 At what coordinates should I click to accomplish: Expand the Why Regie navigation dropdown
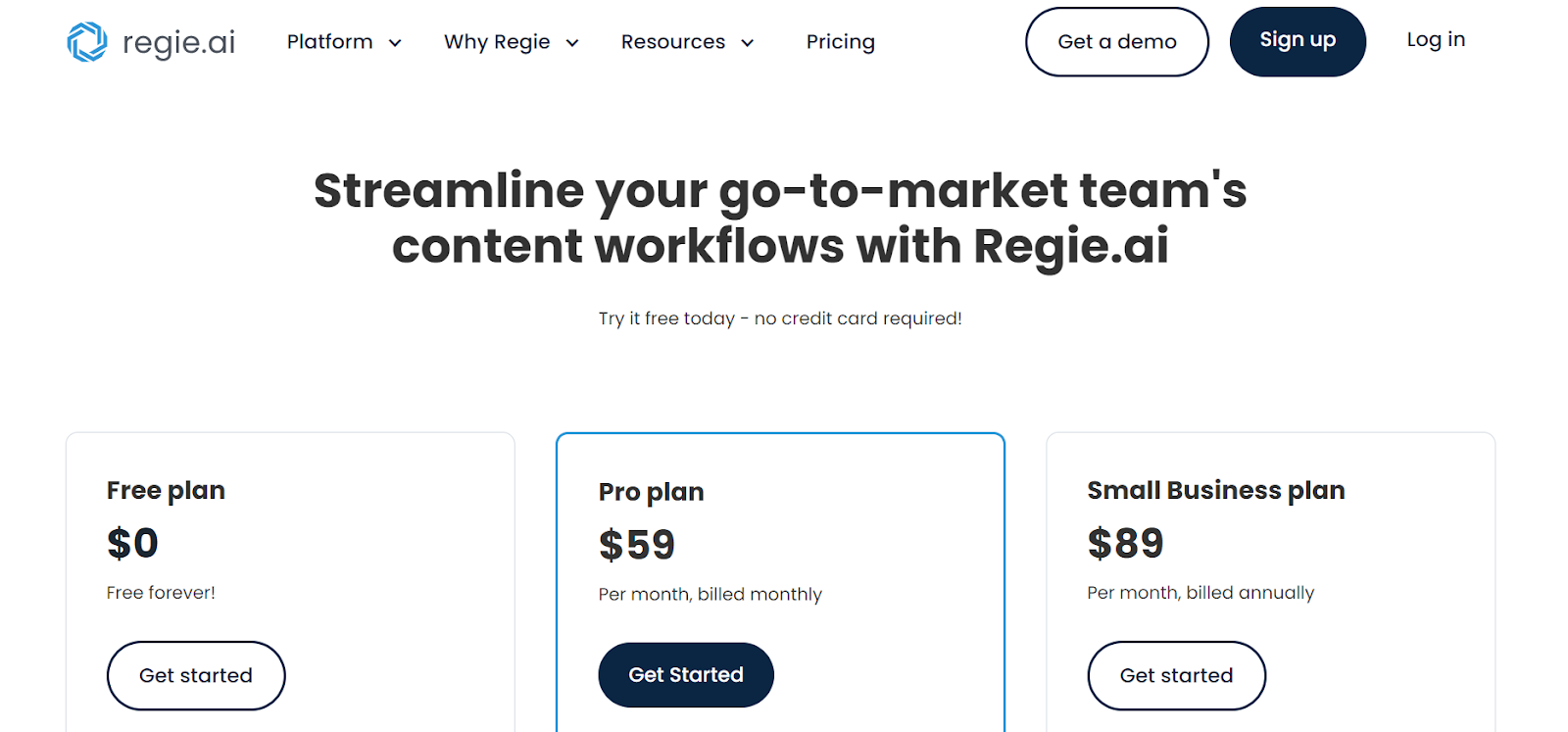[496, 41]
